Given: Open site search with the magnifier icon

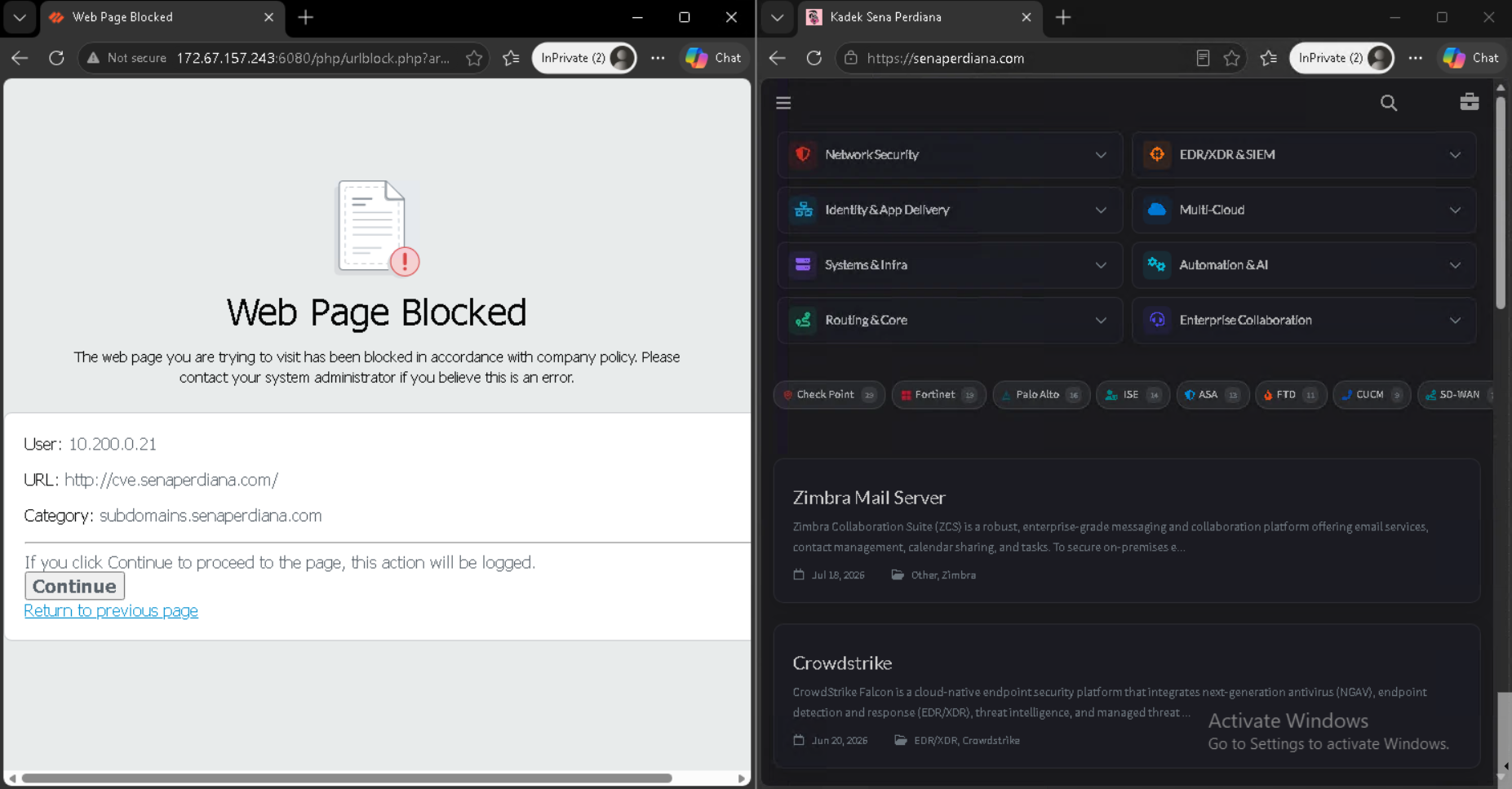Looking at the screenshot, I should pyautogui.click(x=1389, y=103).
